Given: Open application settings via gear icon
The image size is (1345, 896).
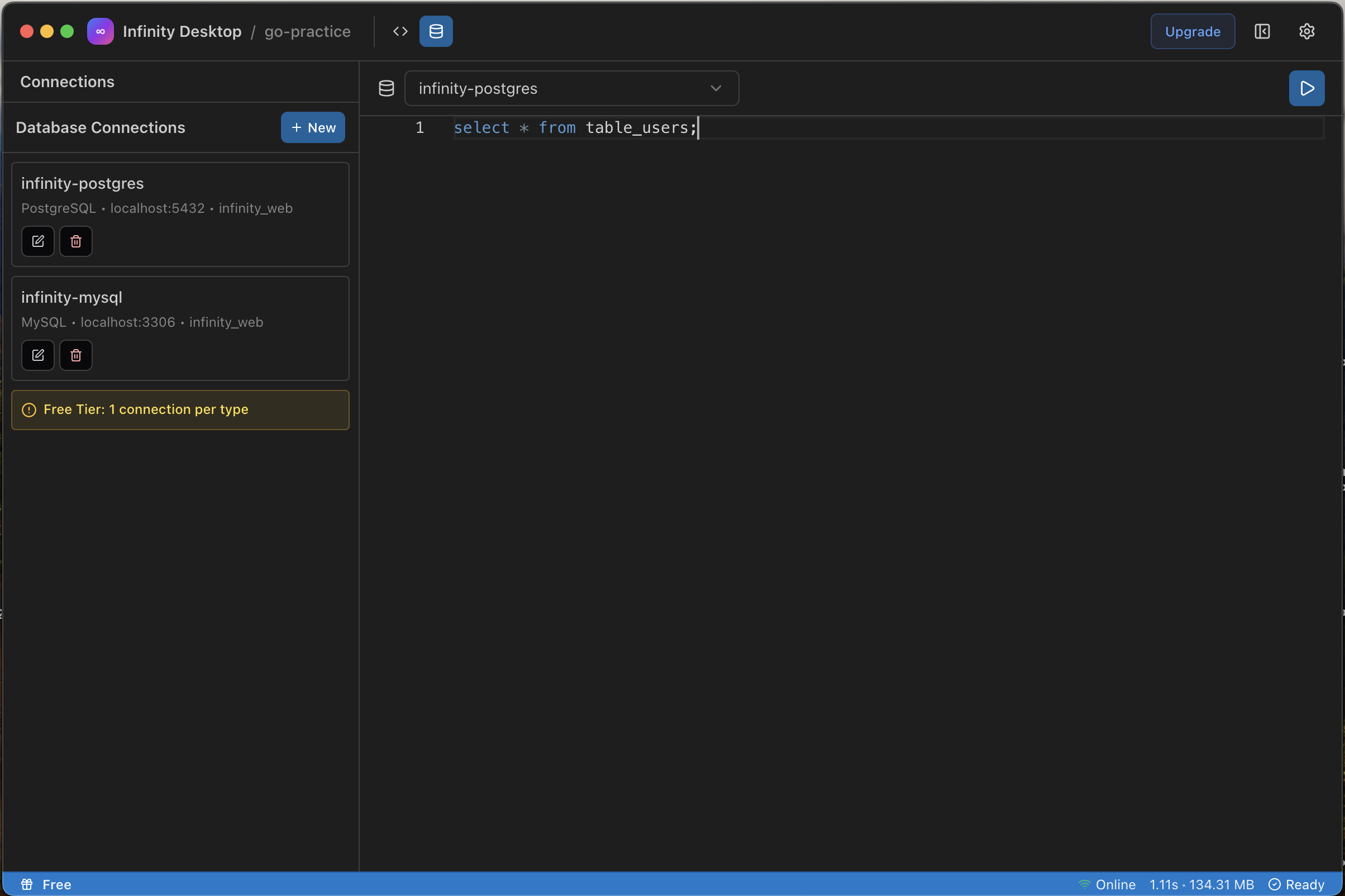Looking at the screenshot, I should click(x=1306, y=31).
